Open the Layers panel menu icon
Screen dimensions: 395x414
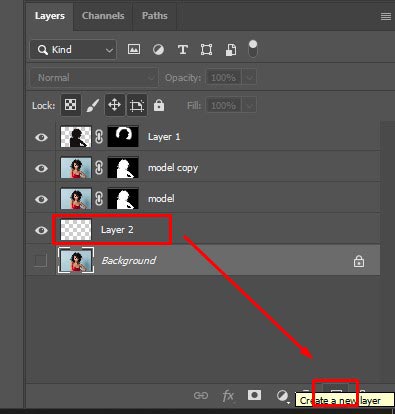pyautogui.click(x=386, y=16)
